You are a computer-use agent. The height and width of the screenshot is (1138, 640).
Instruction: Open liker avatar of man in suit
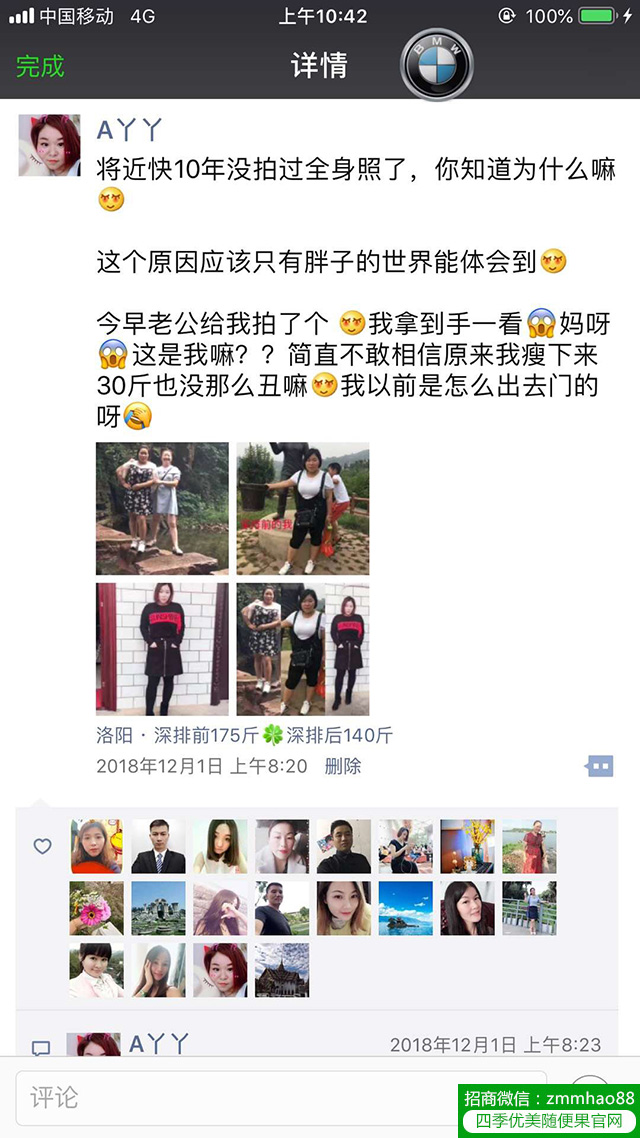pyautogui.click(x=158, y=846)
